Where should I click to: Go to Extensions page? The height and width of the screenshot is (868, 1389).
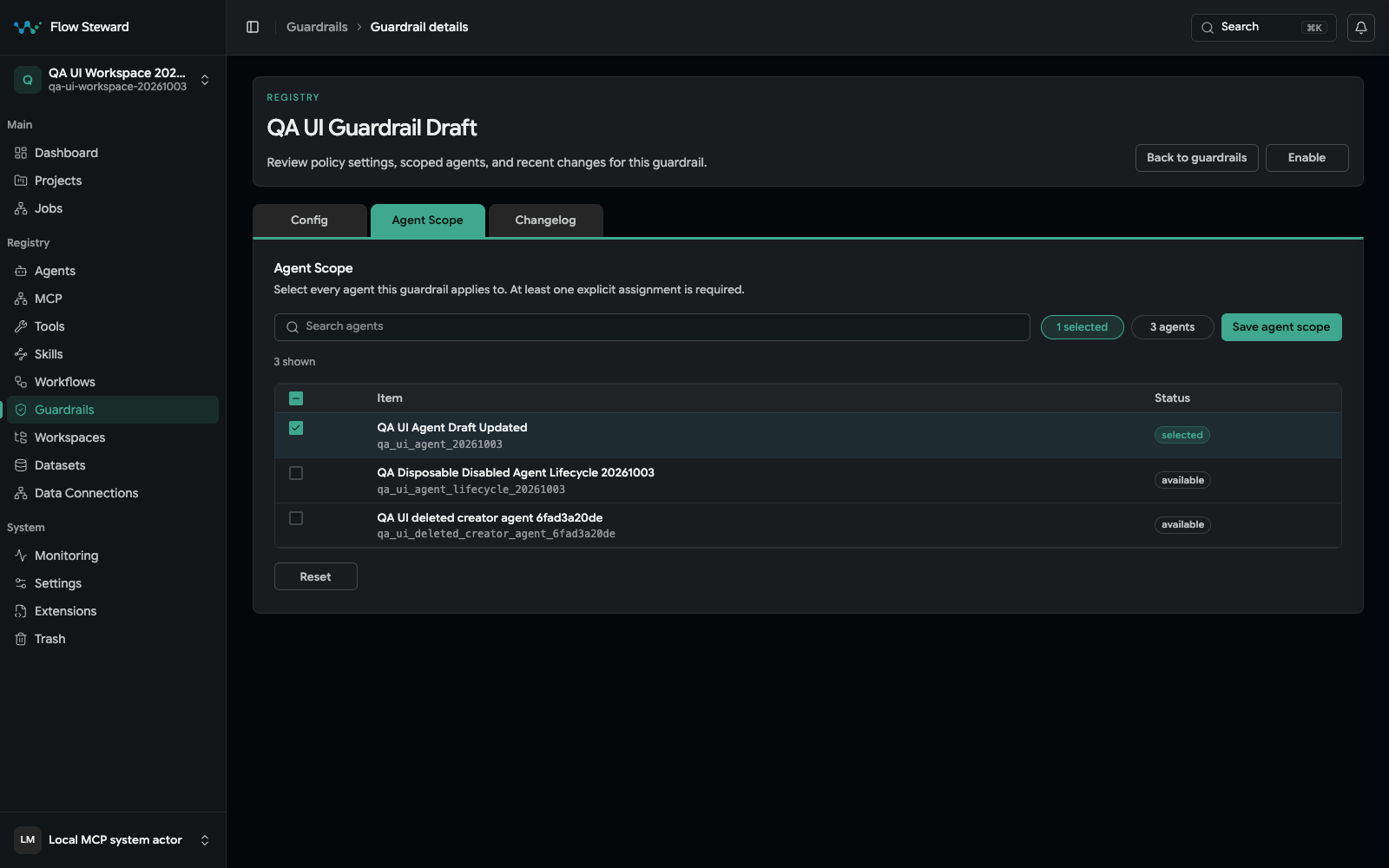click(x=113, y=611)
